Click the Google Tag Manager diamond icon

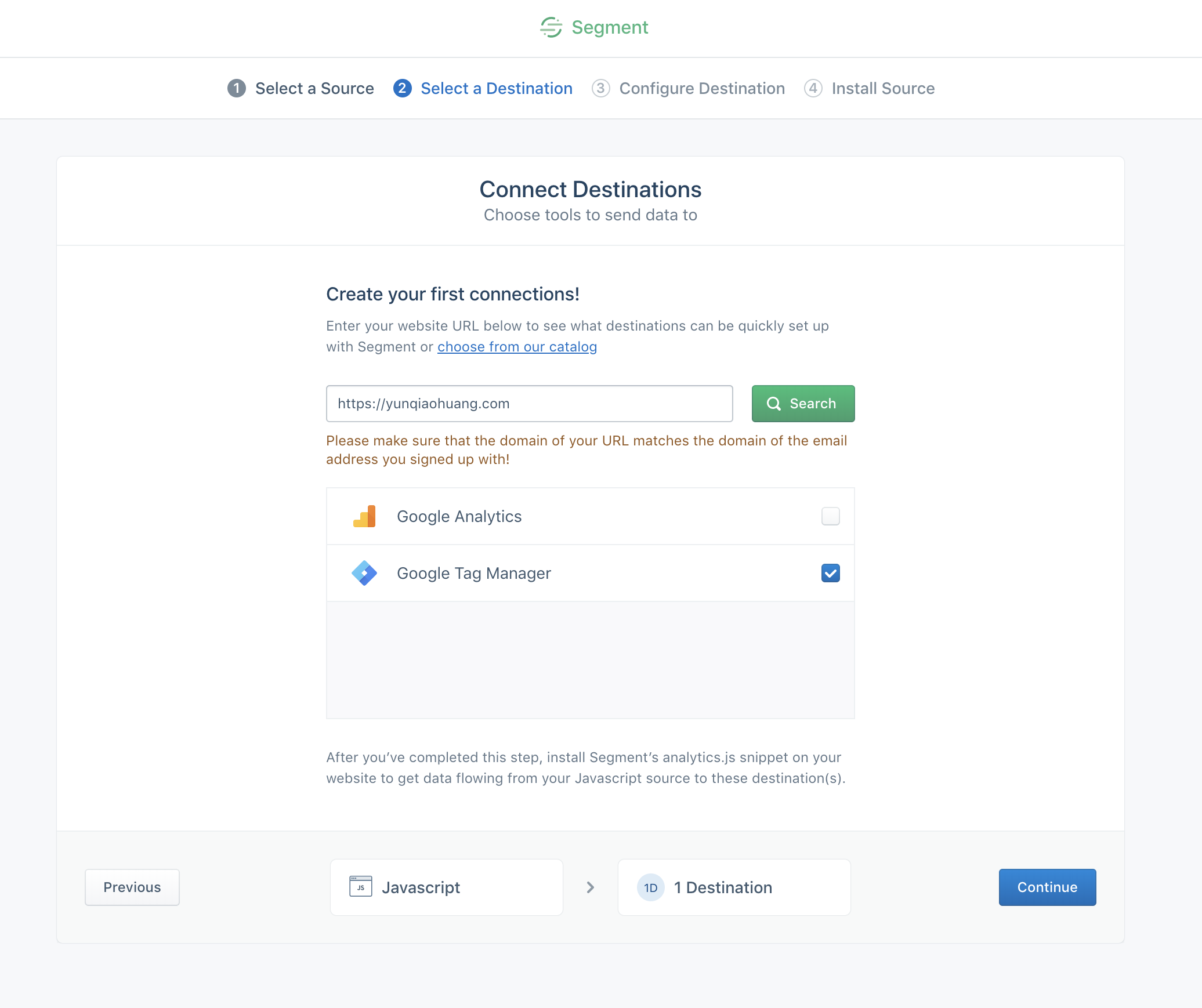click(364, 573)
